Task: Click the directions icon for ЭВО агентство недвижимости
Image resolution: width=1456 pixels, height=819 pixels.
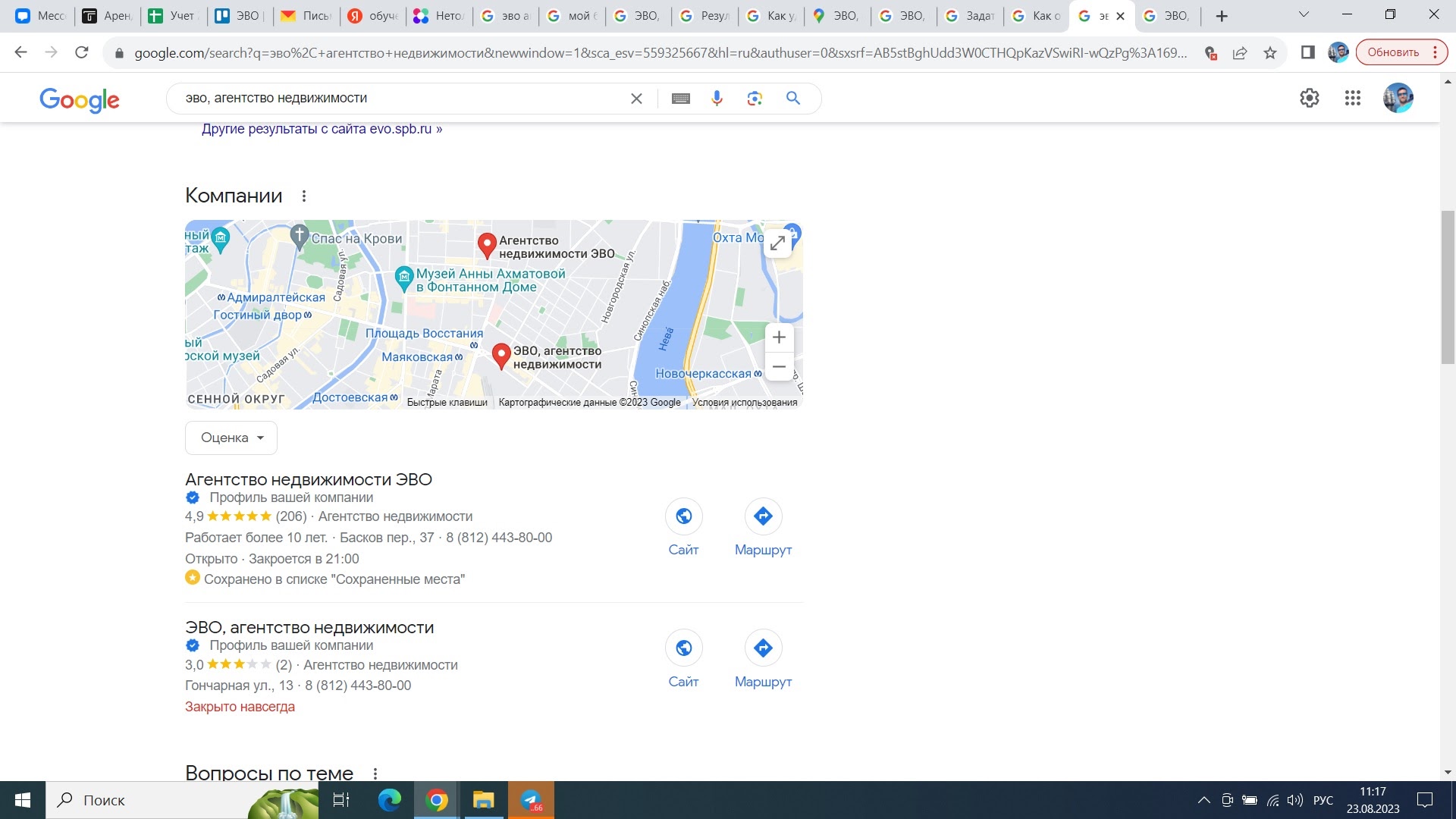Action: [762, 648]
